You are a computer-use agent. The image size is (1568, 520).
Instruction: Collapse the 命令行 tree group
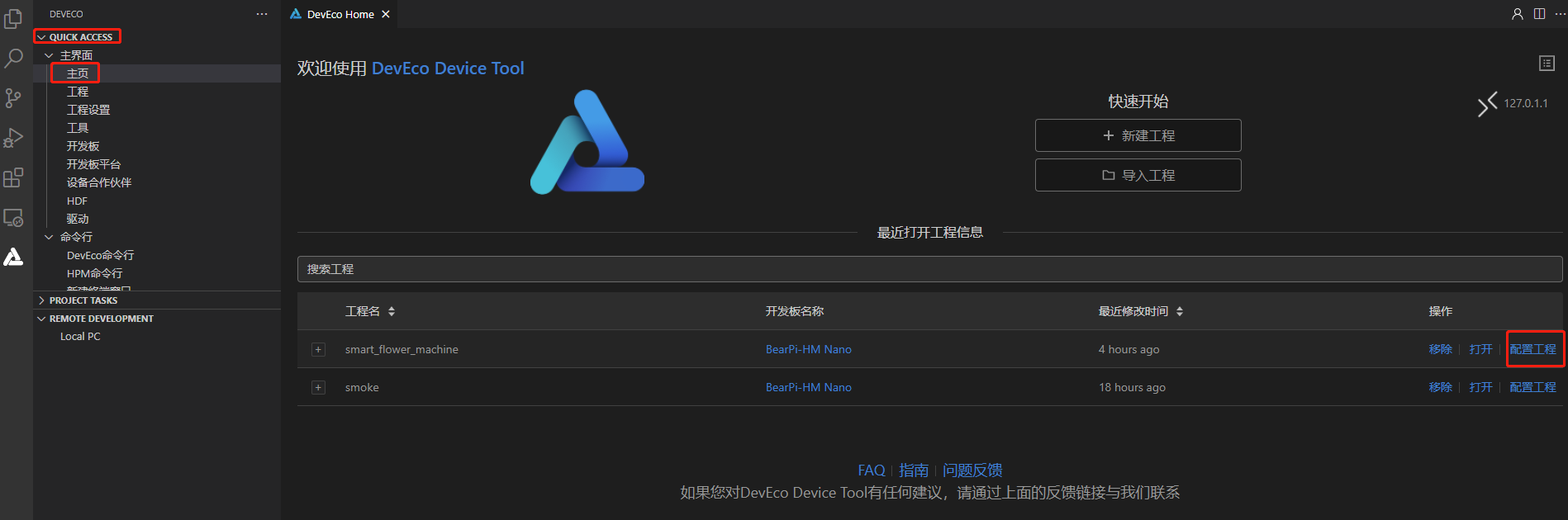tap(49, 237)
